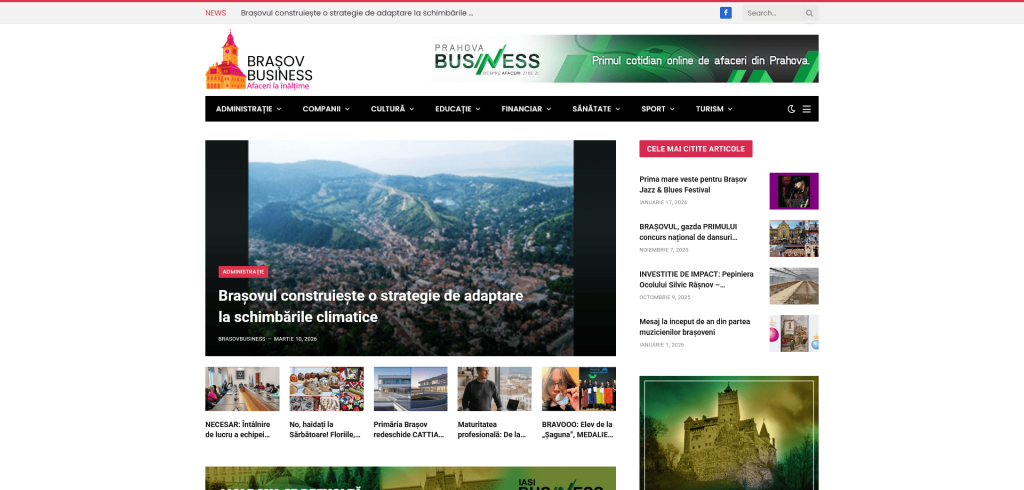Click Cele mai citite articole heading

pyautogui.click(x=696, y=149)
